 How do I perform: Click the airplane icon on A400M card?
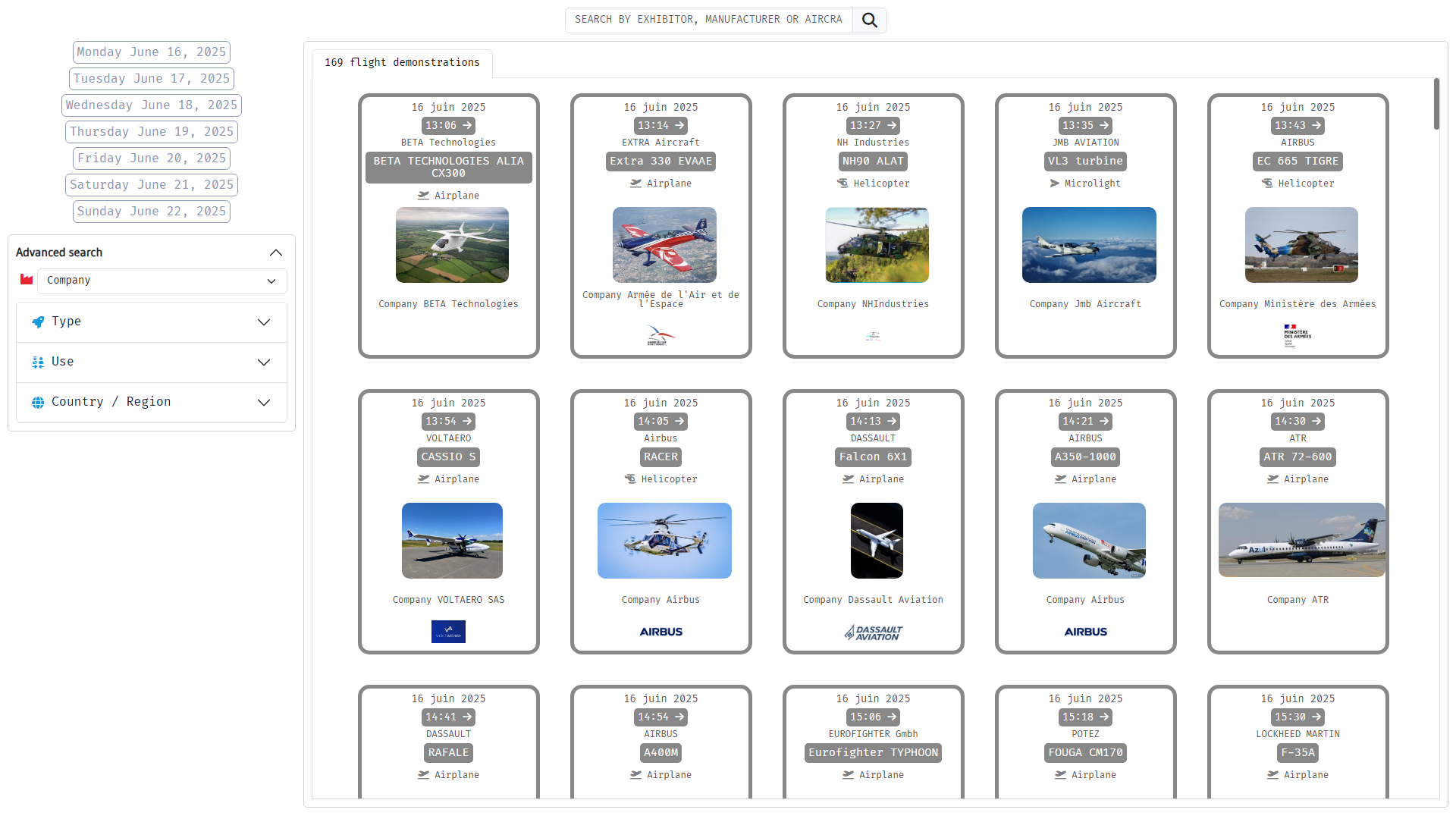click(x=636, y=775)
